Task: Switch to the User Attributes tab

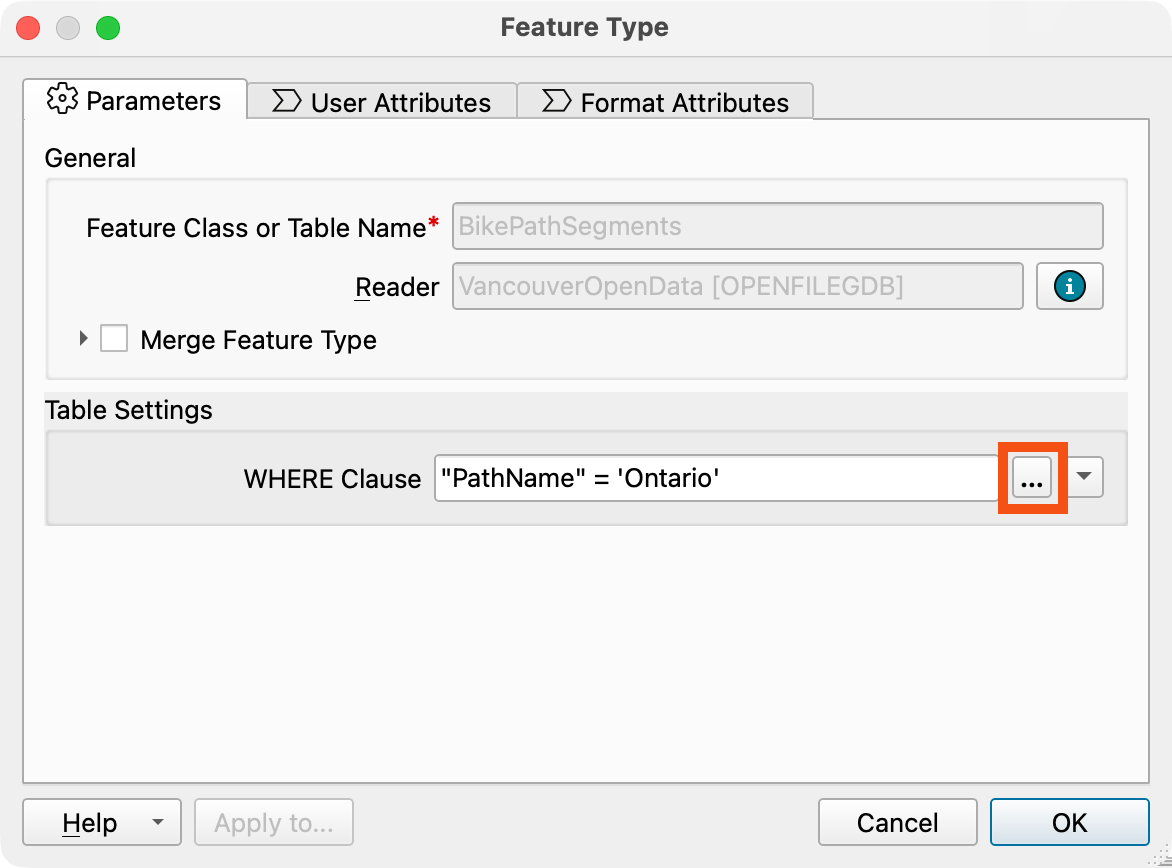Action: 382,102
